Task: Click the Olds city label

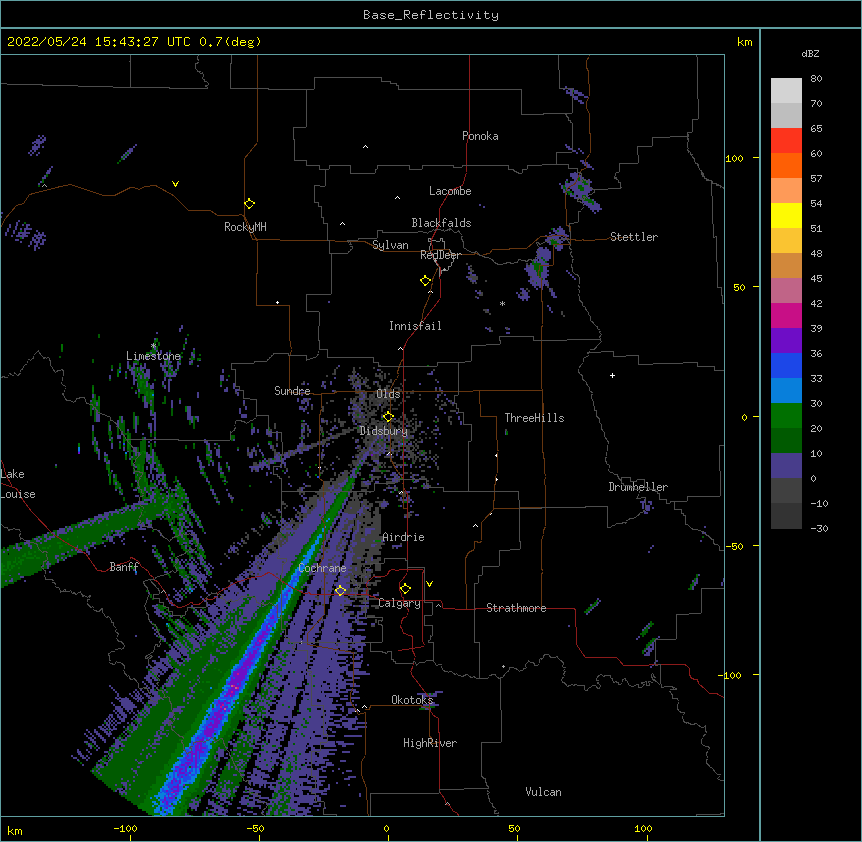Action: (x=388, y=394)
